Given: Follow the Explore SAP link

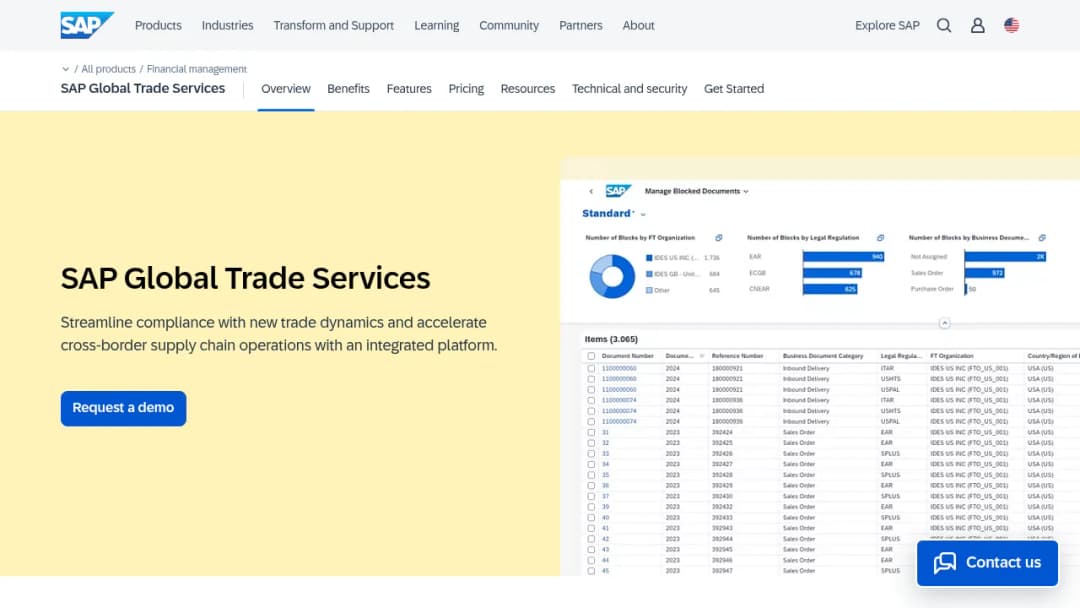Looking at the screenshot, I should tap(887, 25).
